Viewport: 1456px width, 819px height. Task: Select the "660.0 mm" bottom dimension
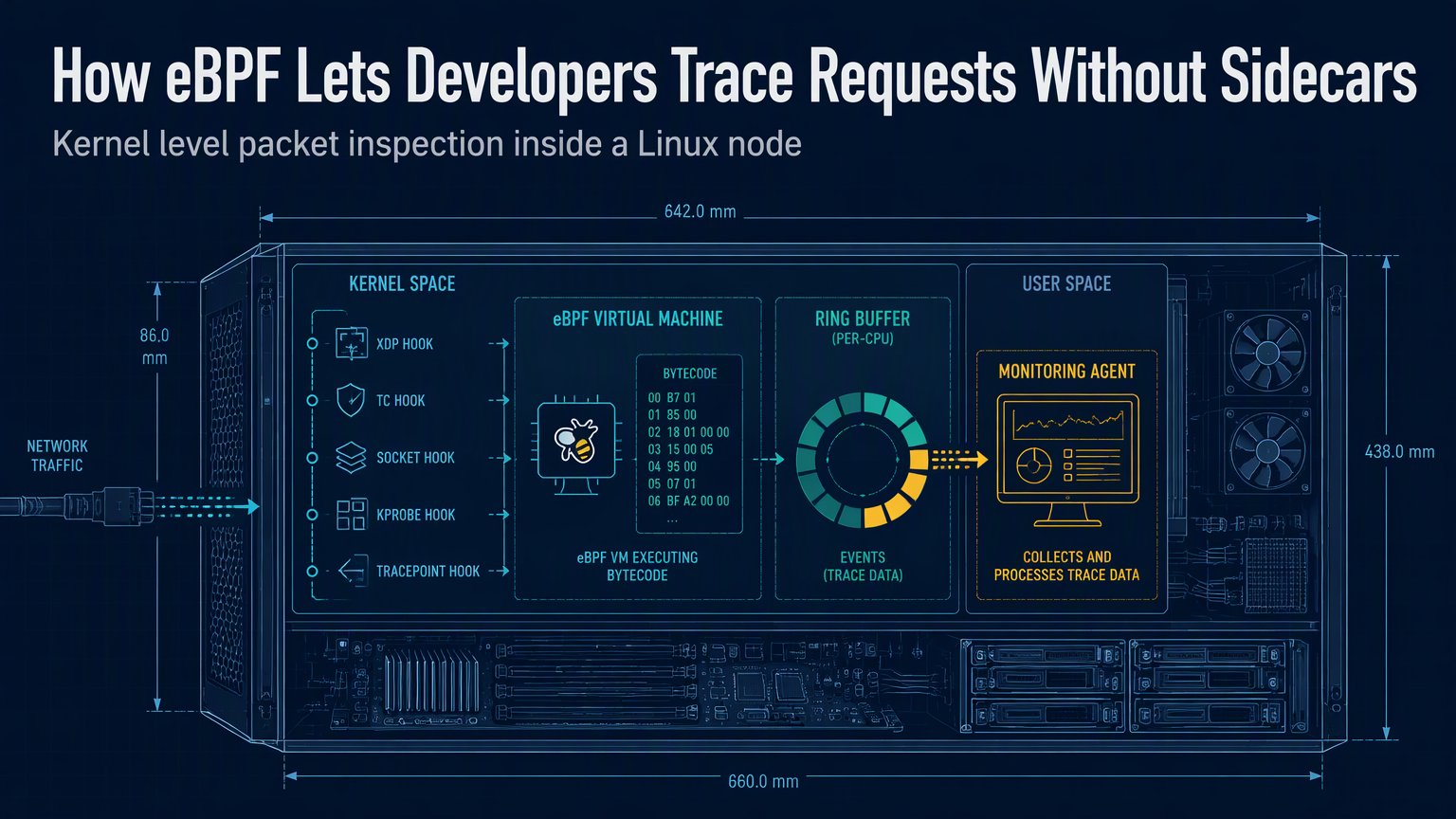pos(763,782)
